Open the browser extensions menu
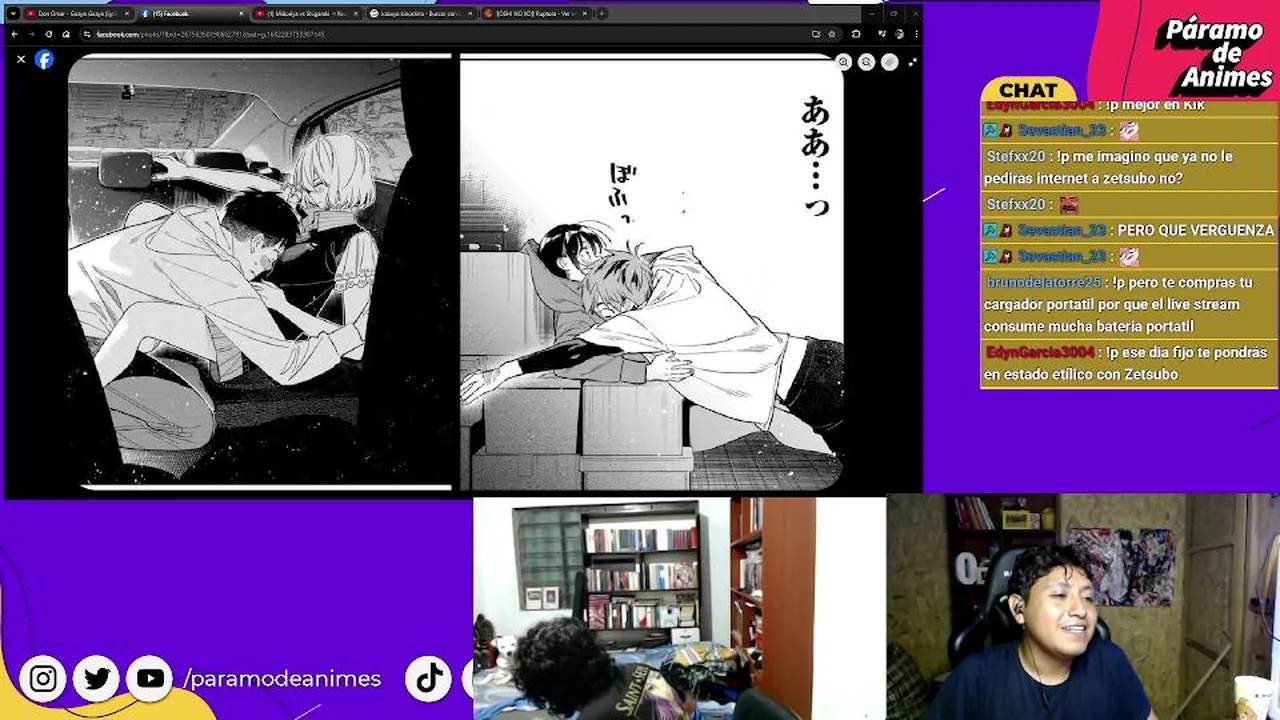The height and width of the screenshot is (720, 1280). pyautogui.click(x=856, y=34)
